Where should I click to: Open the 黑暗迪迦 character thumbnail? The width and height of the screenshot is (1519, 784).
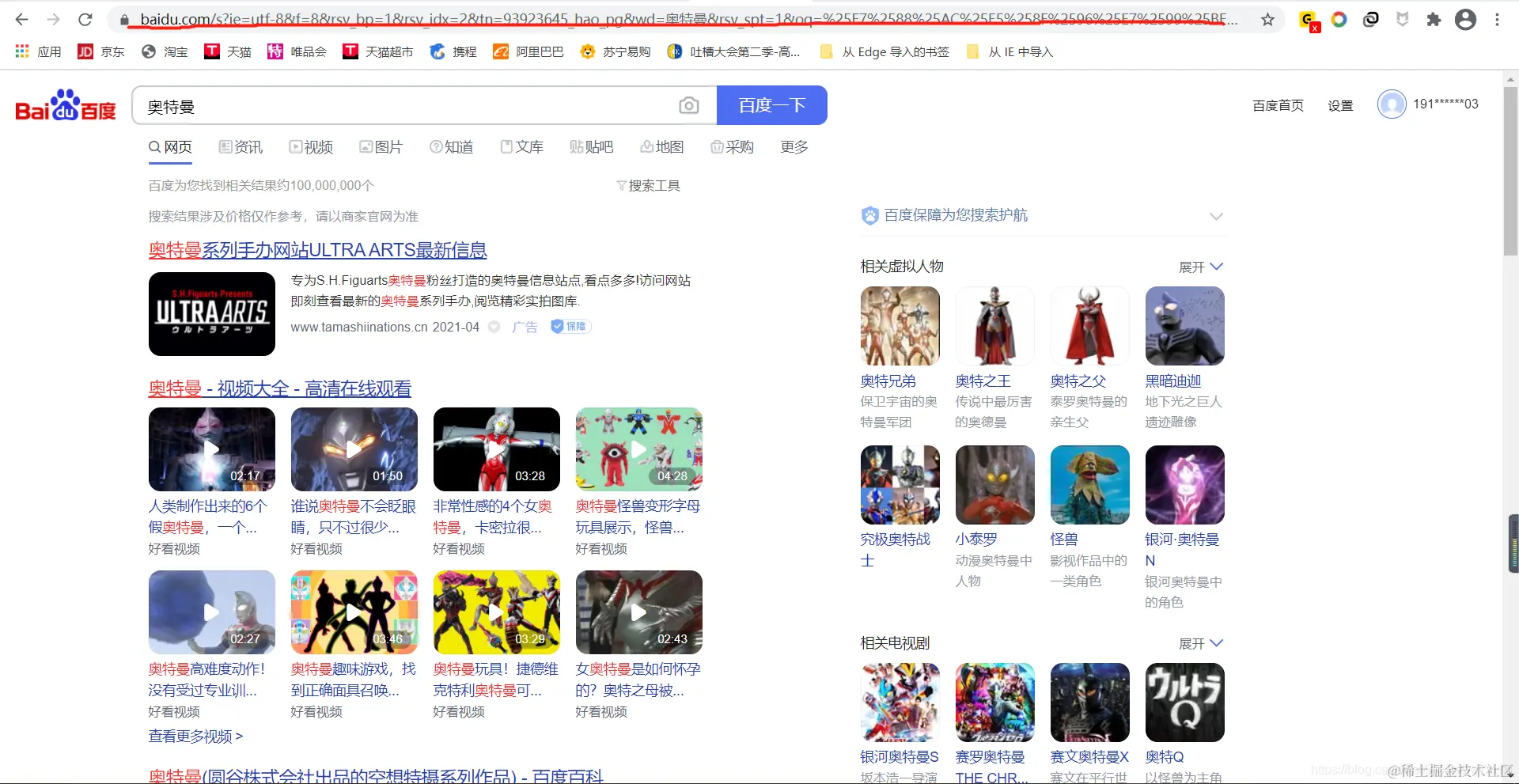coord(1184,326)
